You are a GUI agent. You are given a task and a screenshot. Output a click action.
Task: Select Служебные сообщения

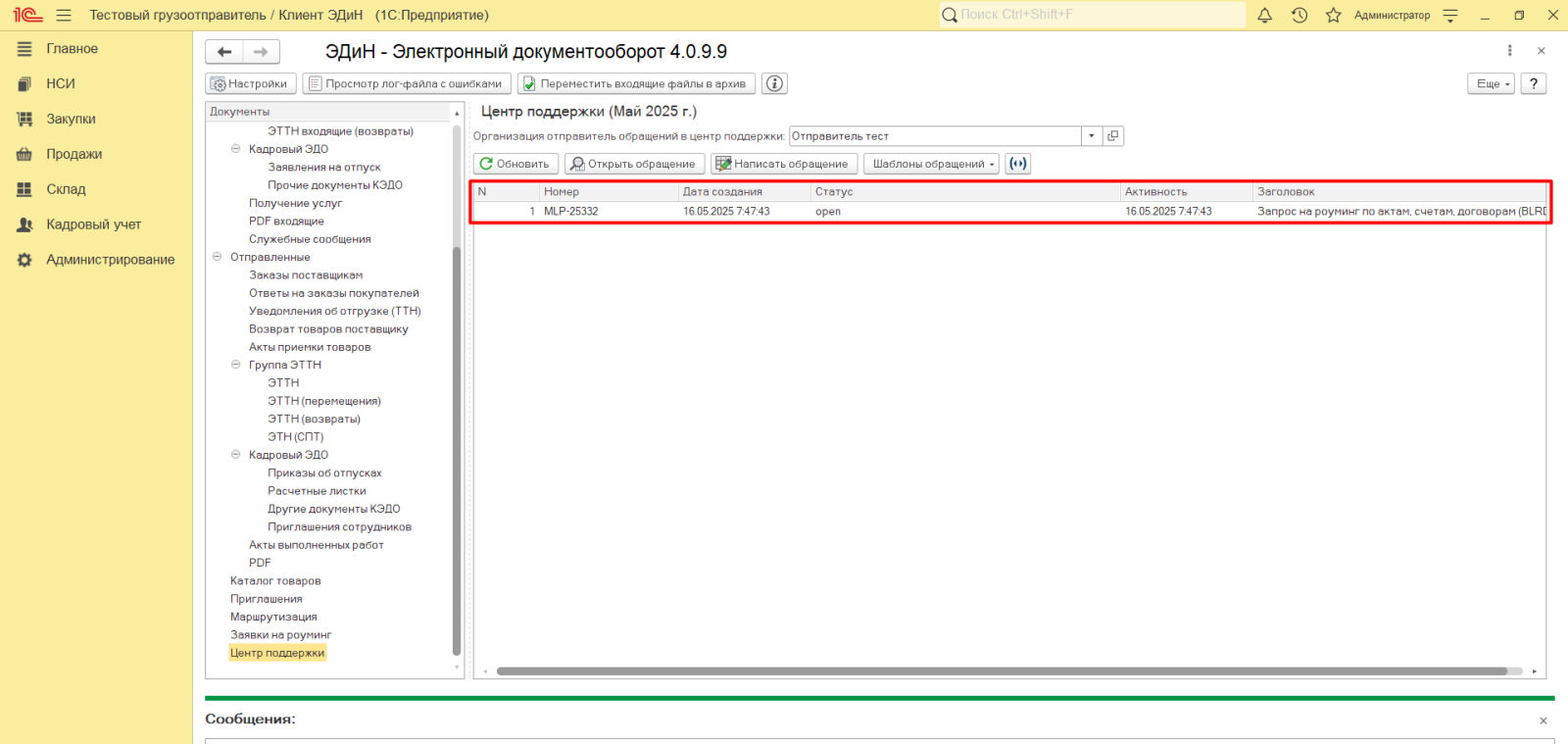pyautogui.click(x=310, y=239)
